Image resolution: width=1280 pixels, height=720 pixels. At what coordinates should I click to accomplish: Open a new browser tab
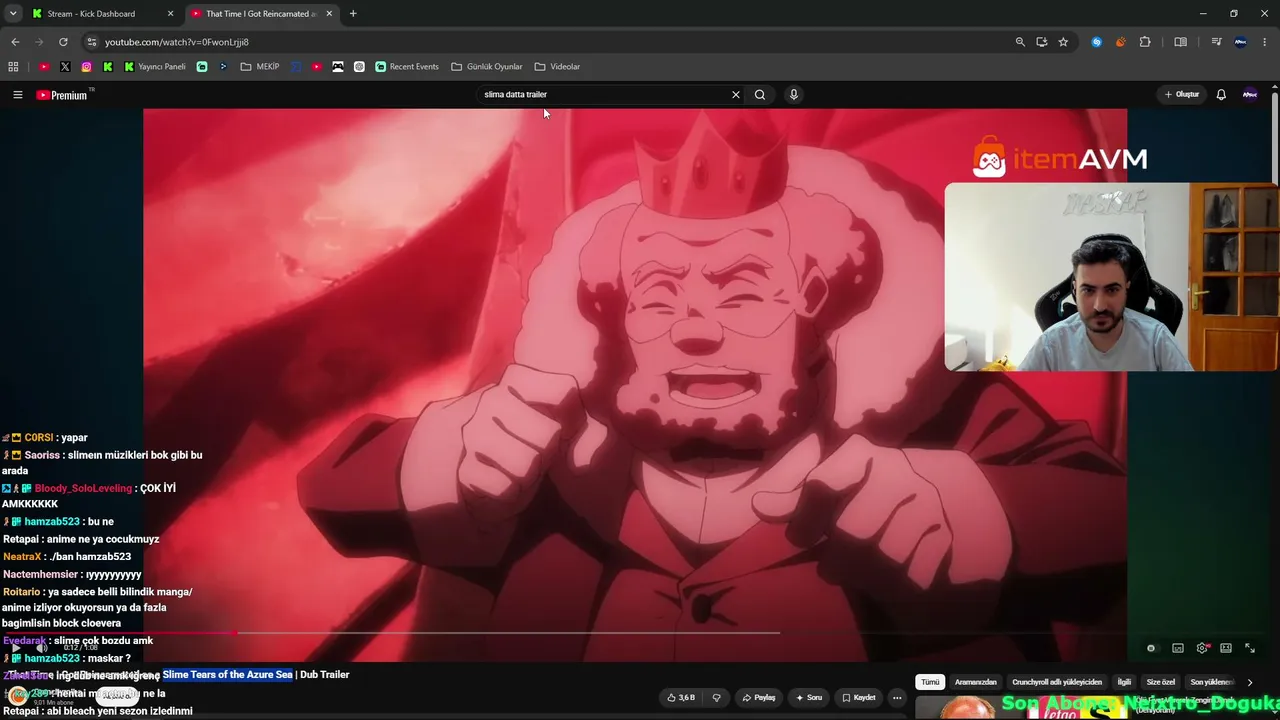point(353,14)
